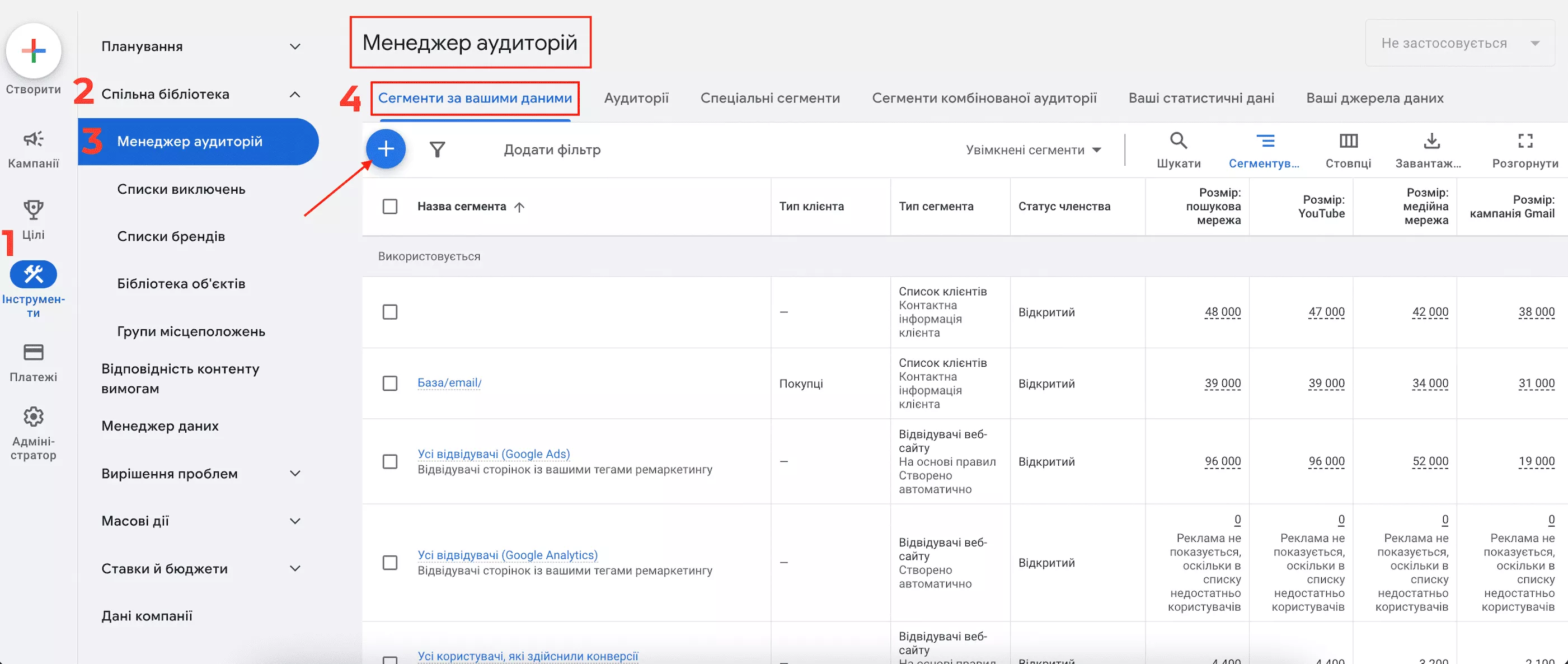Open Бібліотека об'єктів menu item
The image size is (1568, 664).
pyautogui.click(x=181, y=284)
